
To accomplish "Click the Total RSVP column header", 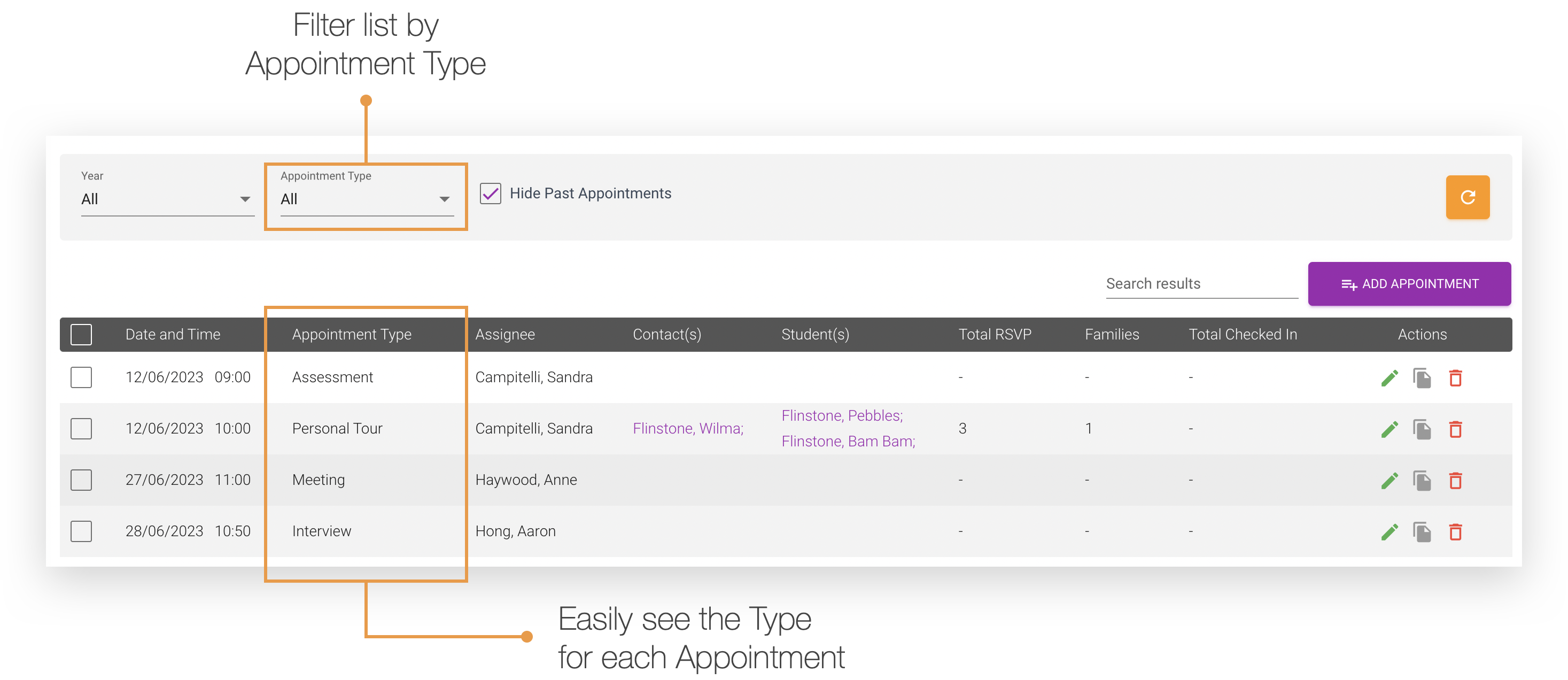I will (x=995, y=334).
